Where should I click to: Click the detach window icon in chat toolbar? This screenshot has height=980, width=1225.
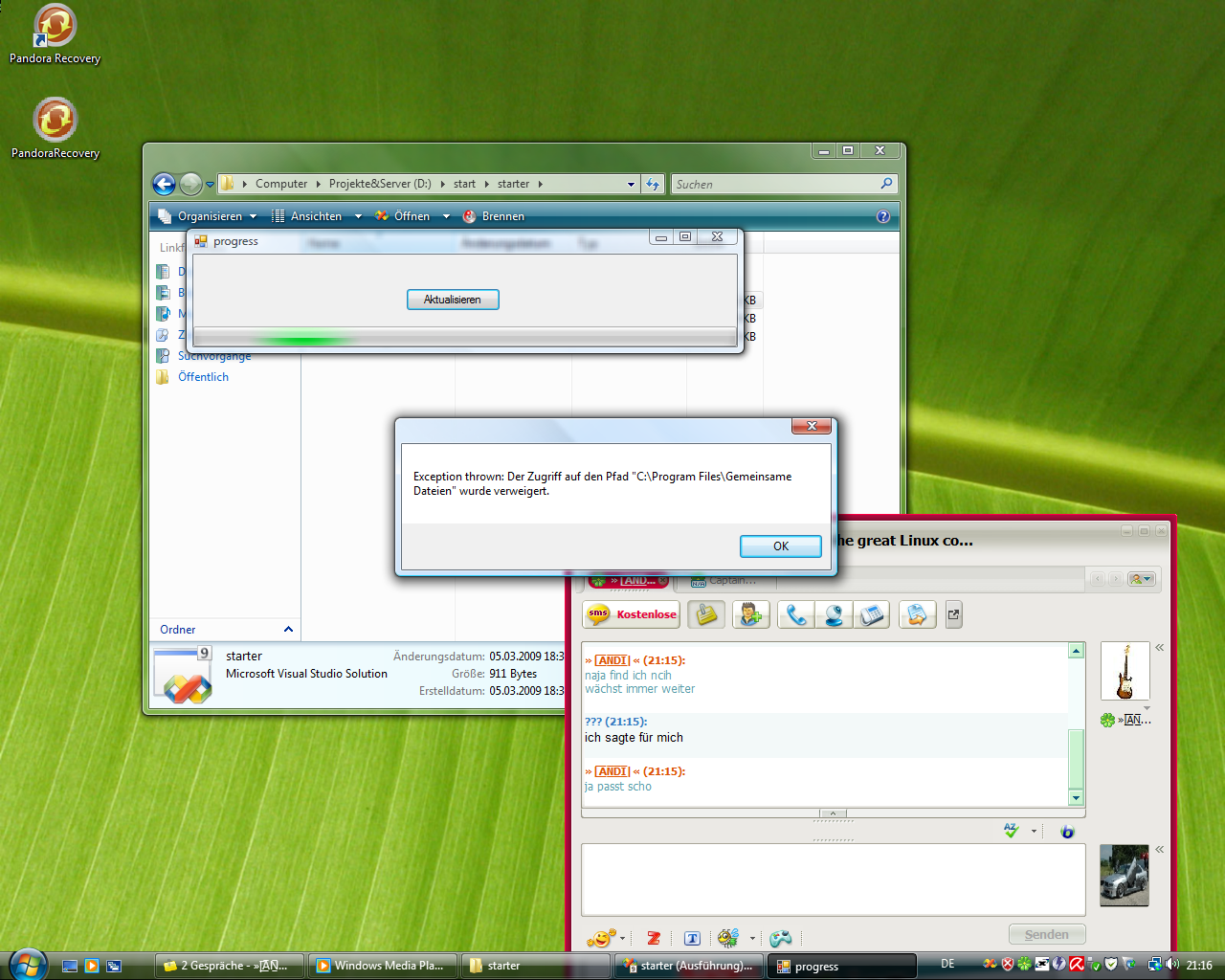click(953, 614)
